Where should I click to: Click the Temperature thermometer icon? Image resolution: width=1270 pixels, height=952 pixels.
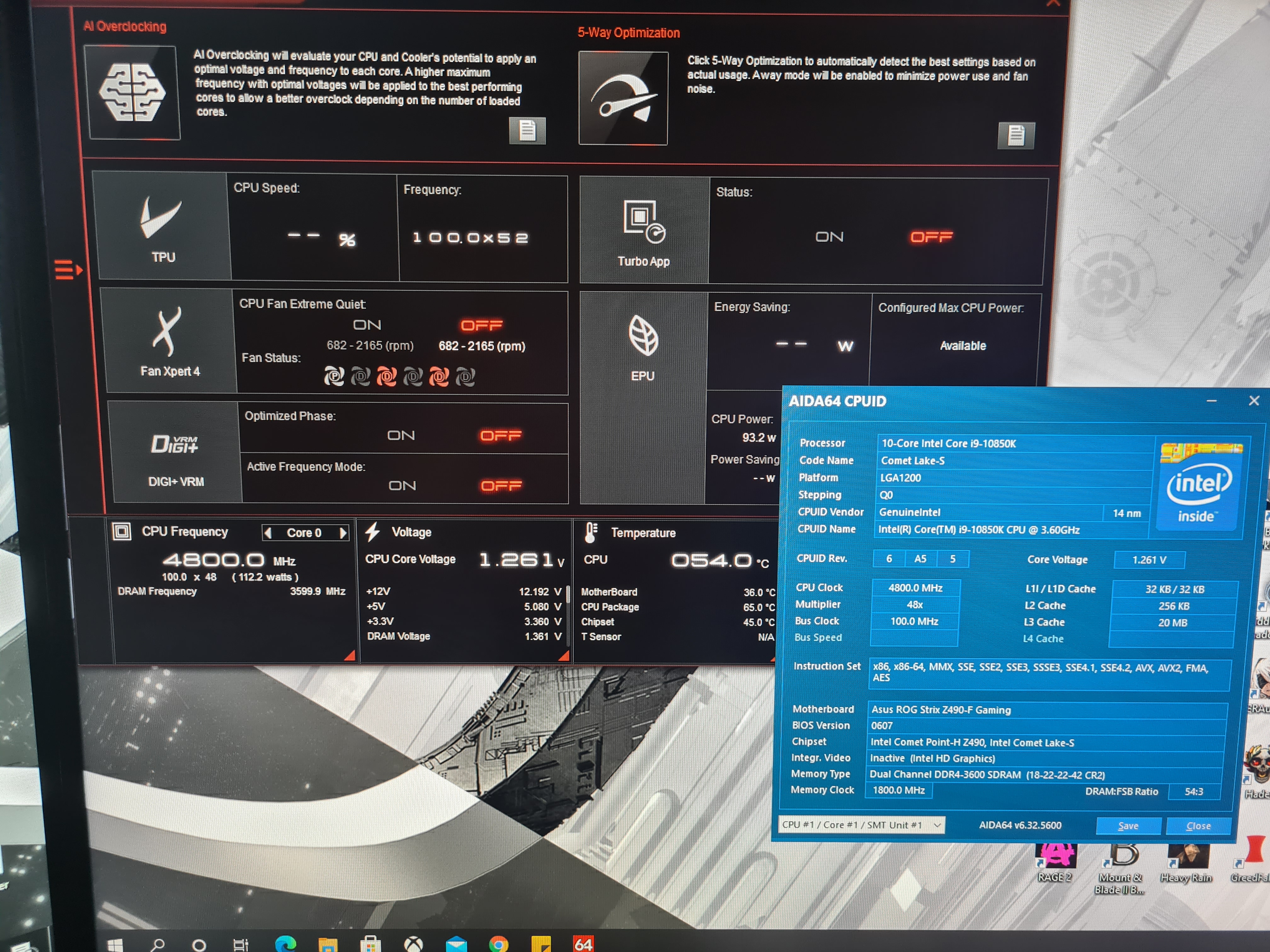591,533
